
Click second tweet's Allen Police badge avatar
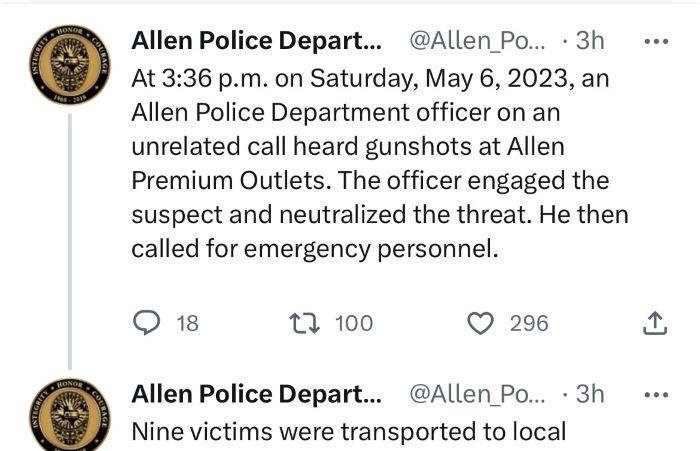[x=70, y=415]
